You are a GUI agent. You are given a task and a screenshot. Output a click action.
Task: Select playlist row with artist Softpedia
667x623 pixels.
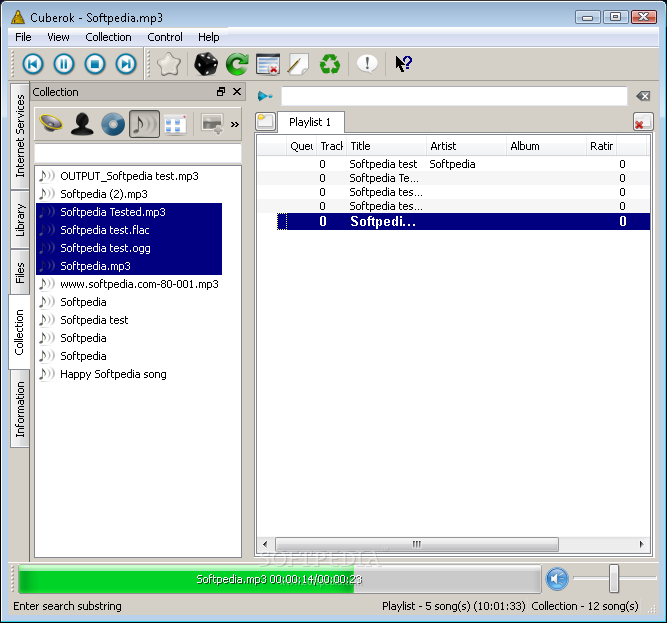point(453,164)
